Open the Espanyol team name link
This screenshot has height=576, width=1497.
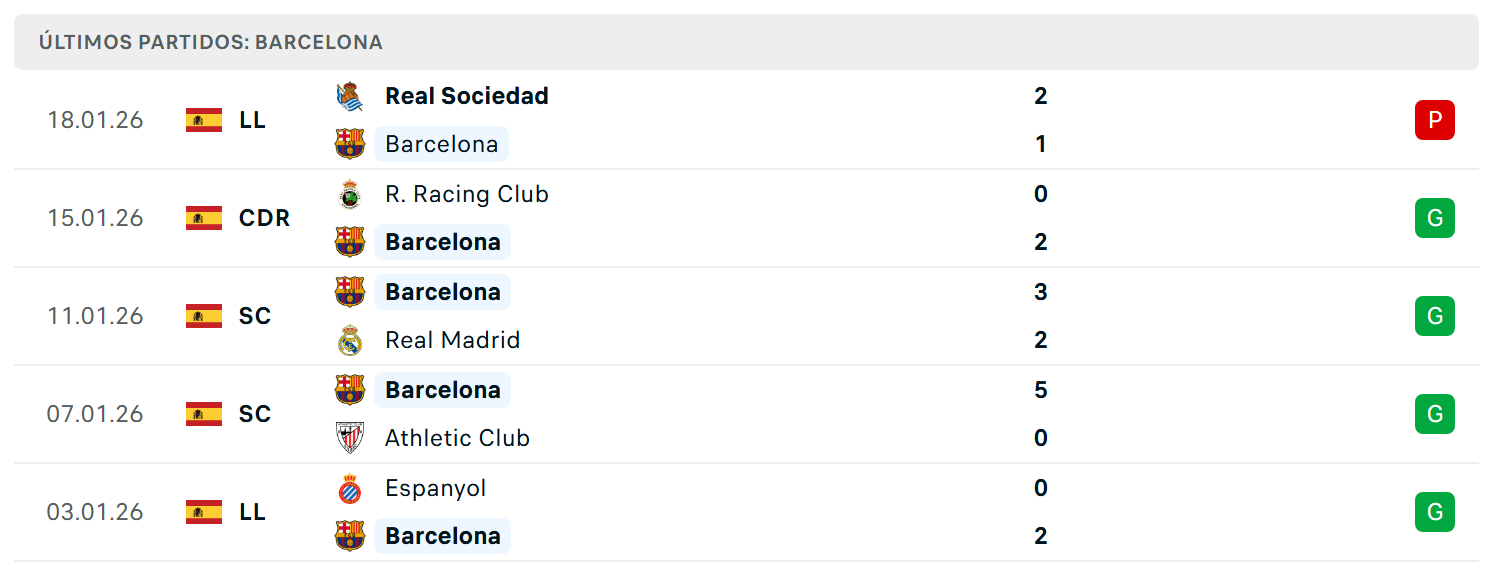(x=436, y=488)
